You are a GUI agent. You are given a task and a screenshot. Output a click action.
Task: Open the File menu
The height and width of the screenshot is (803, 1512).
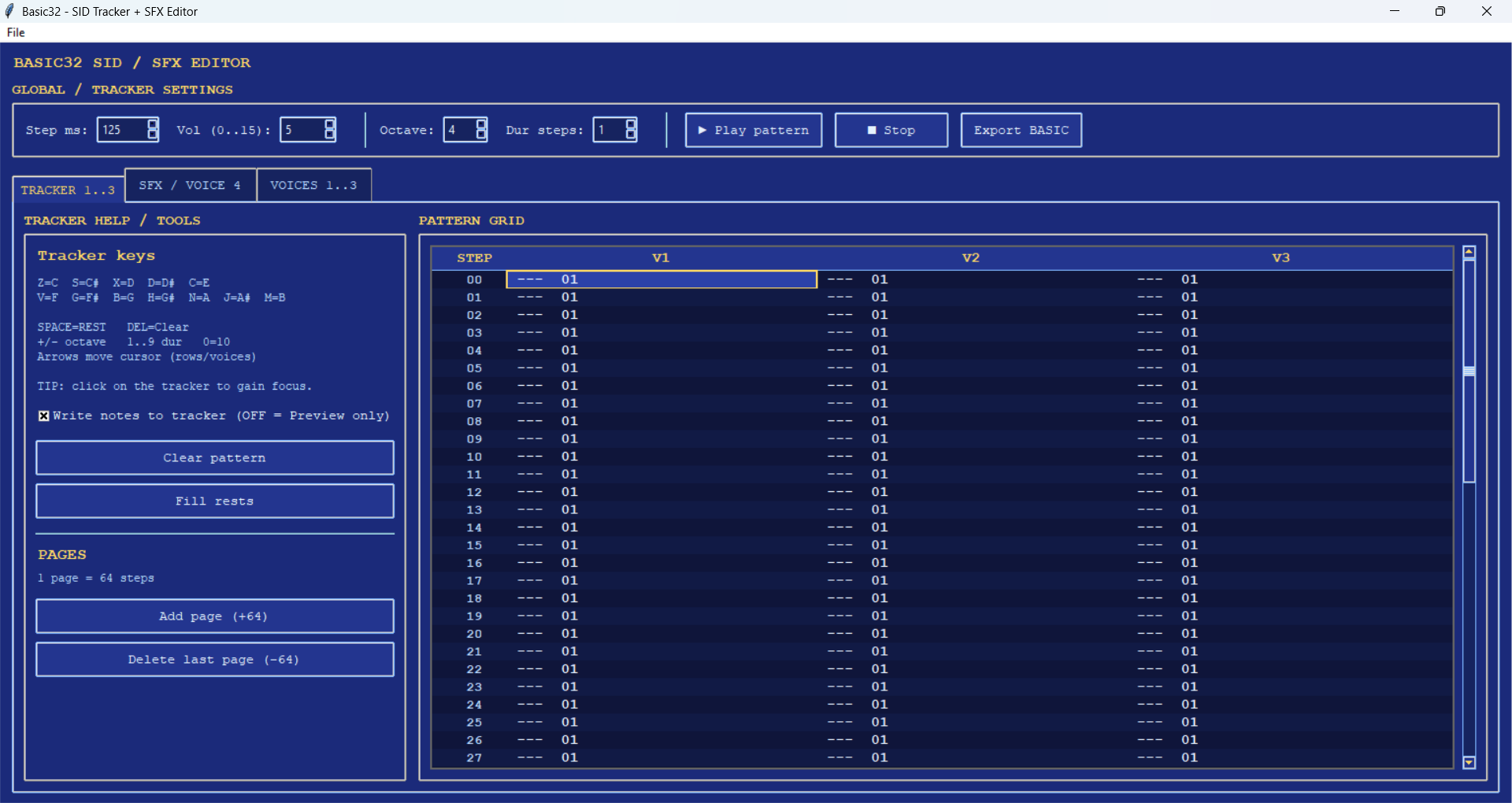16,32
